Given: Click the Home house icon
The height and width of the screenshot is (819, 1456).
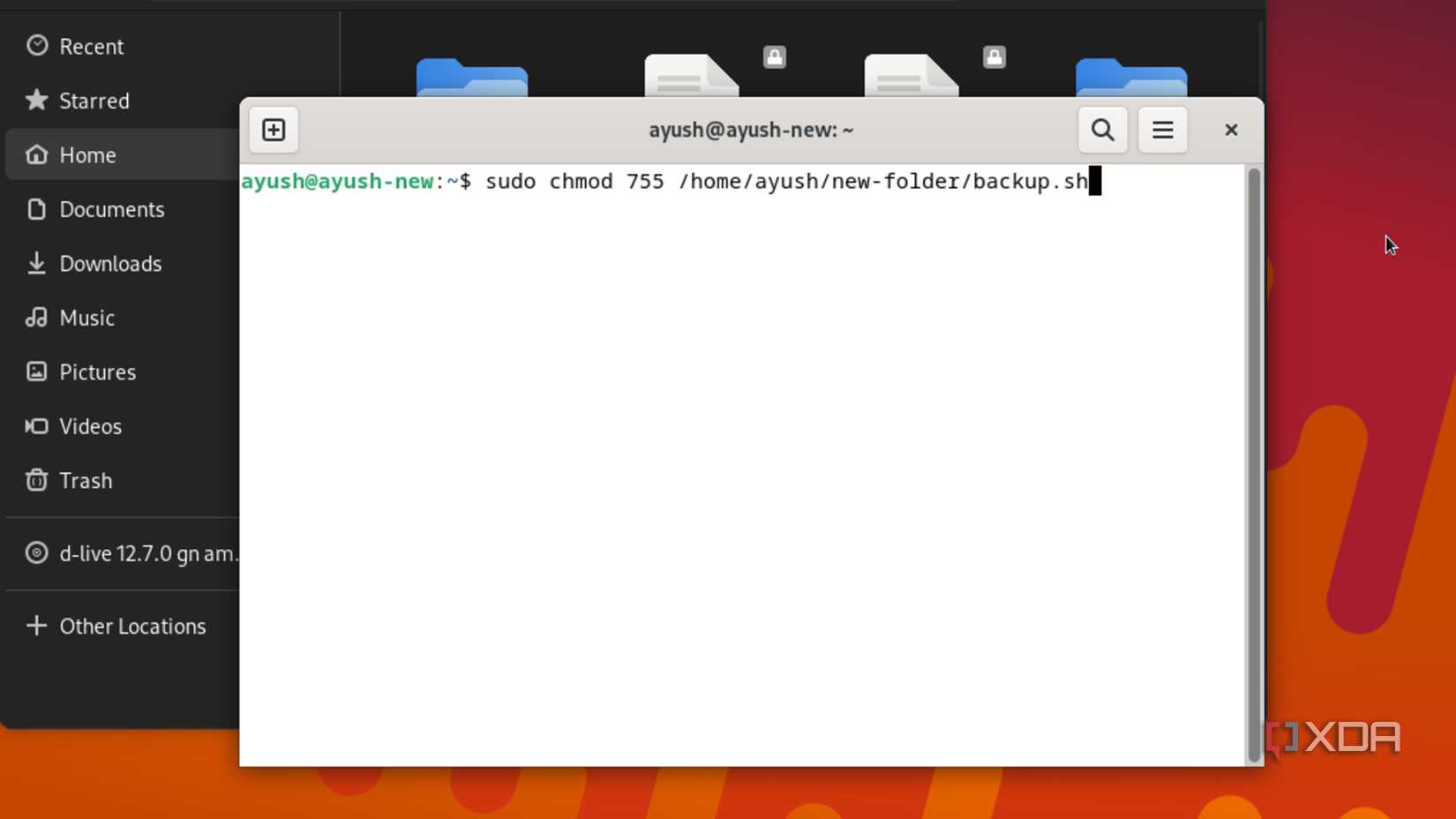Looking at the screenshot, I should 36,154.
